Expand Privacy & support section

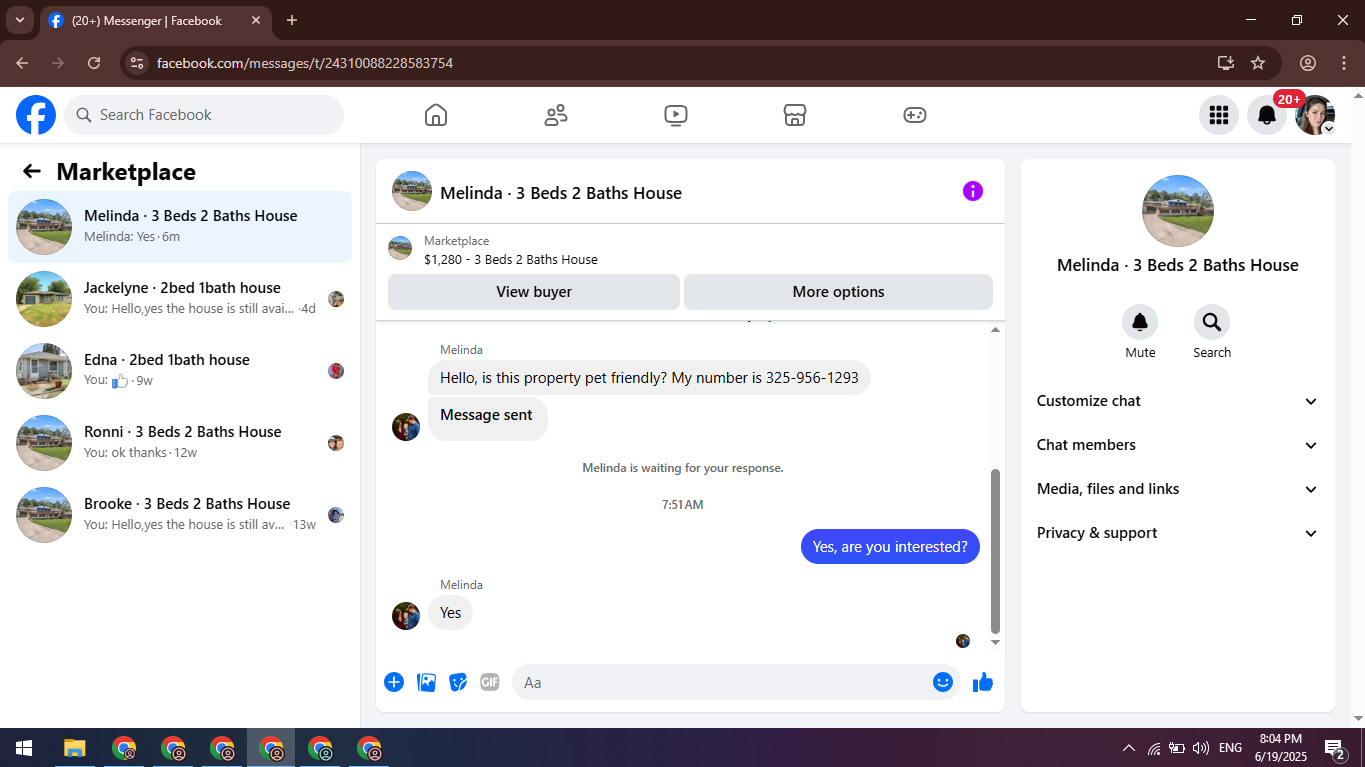(x=1178, y=533)
